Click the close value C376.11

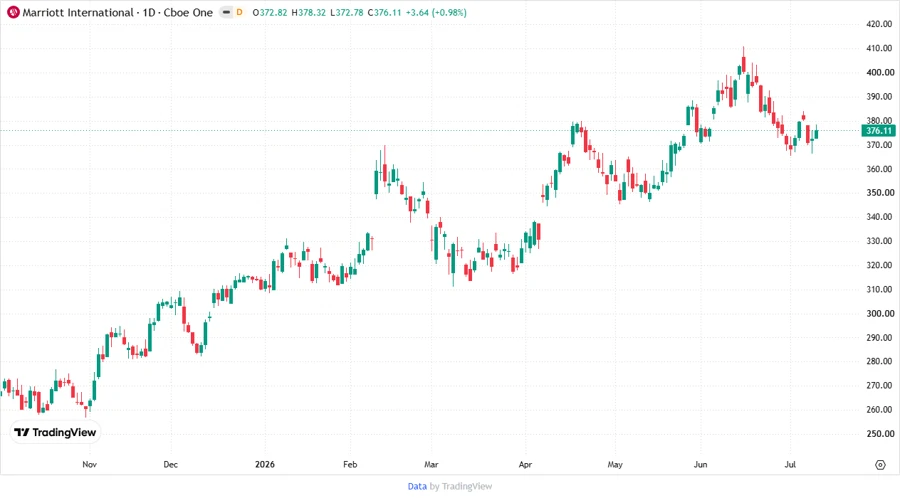[x=384, y=12]
